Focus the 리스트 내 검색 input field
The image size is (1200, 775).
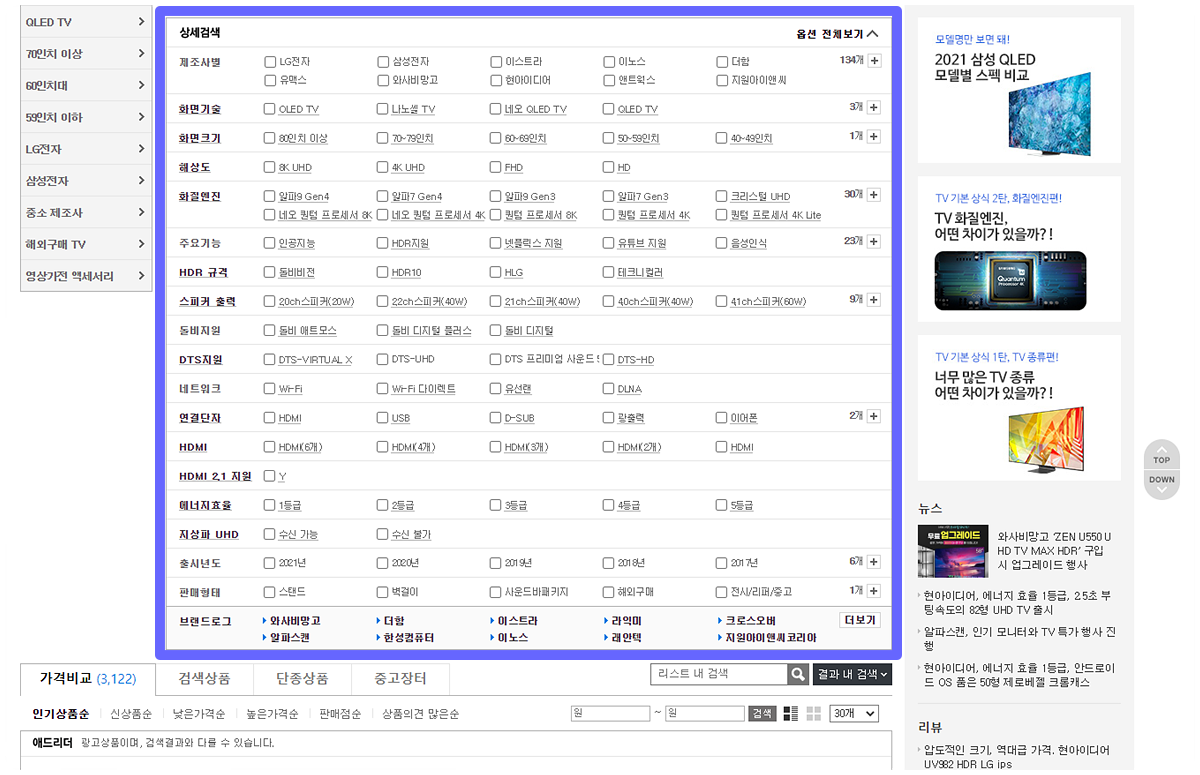click(719, 675)
